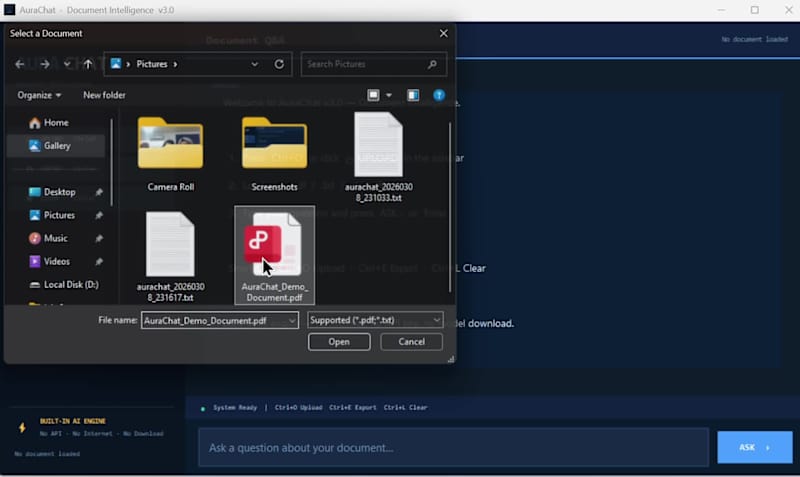Viewport: 800px width, 477px height.
Task: Create a New folder
Action: pyautogui.click(x=104, y=95)
